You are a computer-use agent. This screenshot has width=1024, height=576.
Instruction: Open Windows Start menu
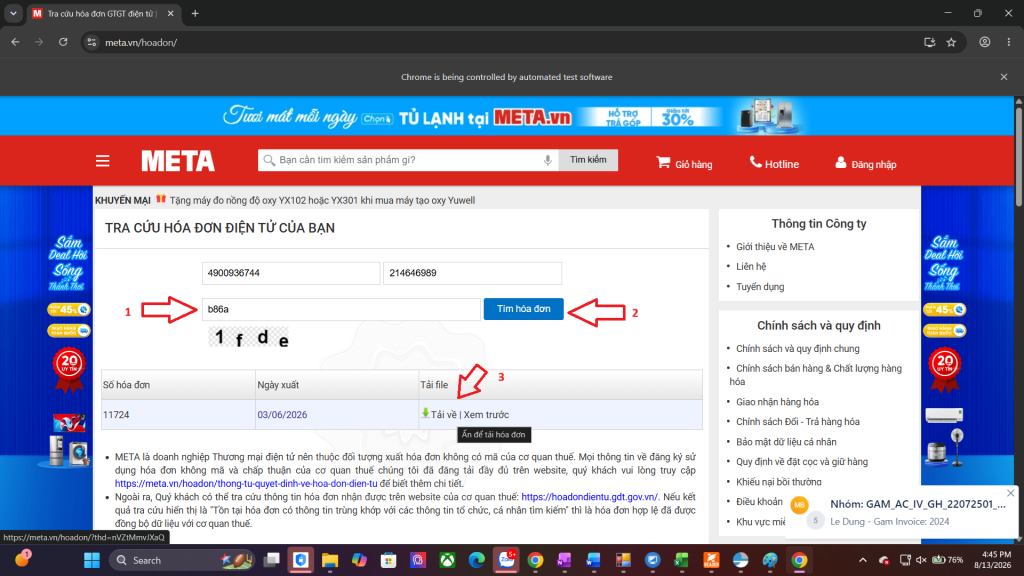click(x=92, y=560)
